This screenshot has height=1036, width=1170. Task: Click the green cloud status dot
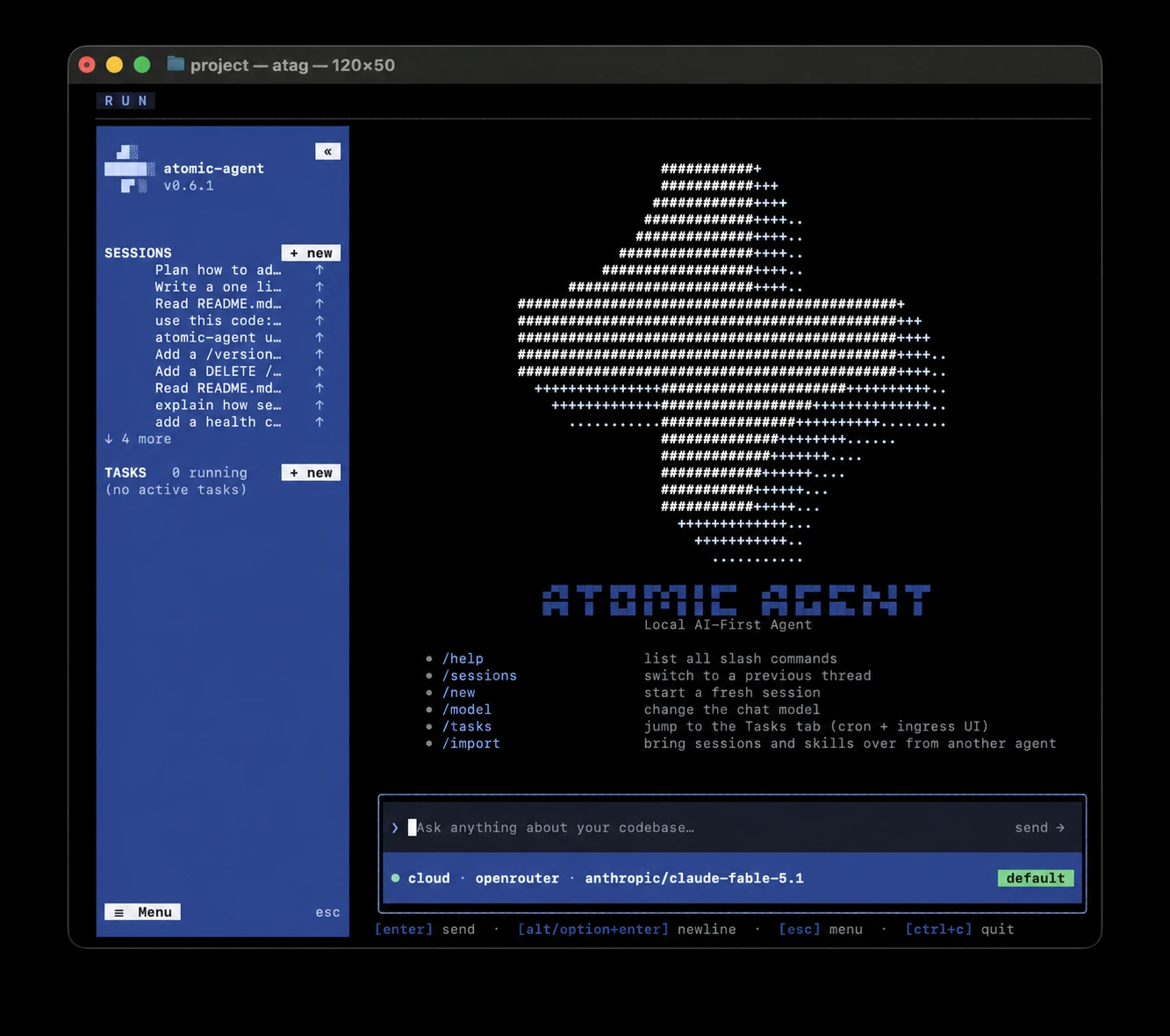(395, 878)
